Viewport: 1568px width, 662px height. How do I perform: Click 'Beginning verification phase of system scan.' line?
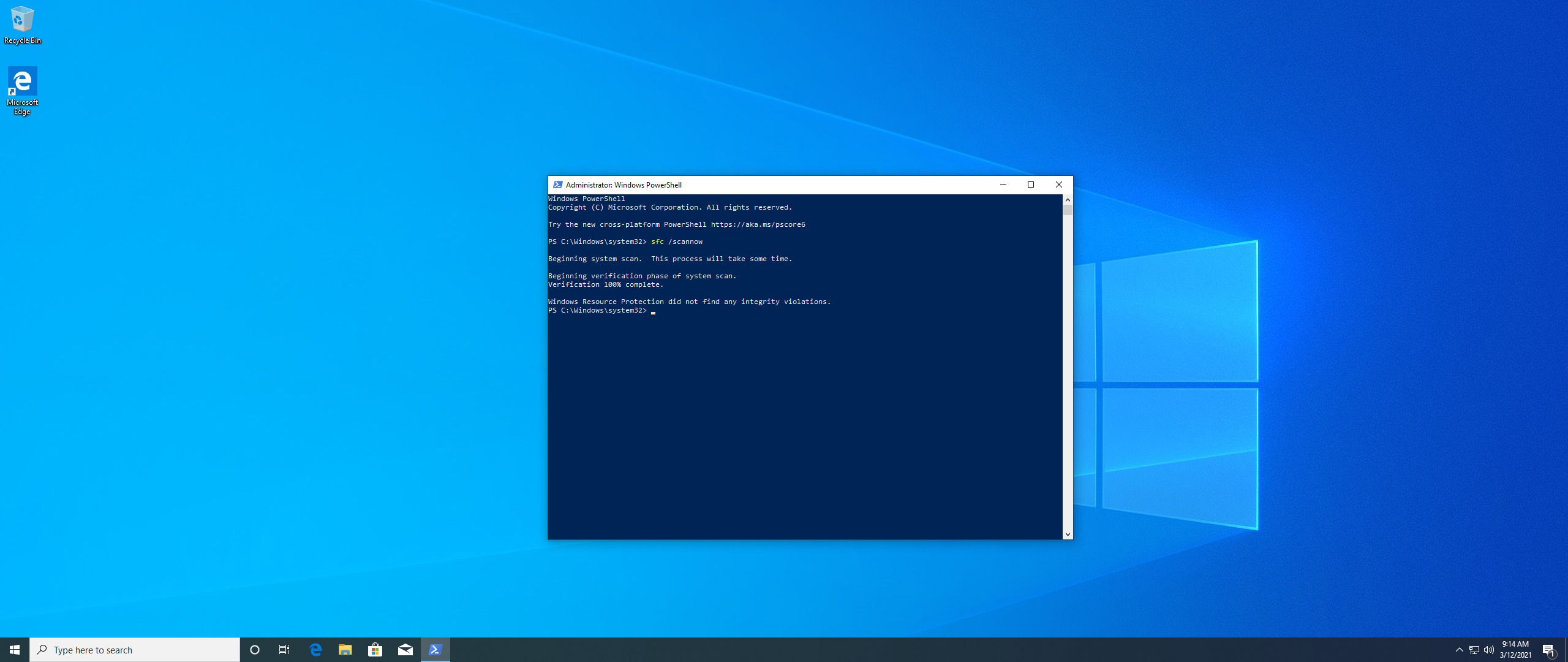coord(642,276)
